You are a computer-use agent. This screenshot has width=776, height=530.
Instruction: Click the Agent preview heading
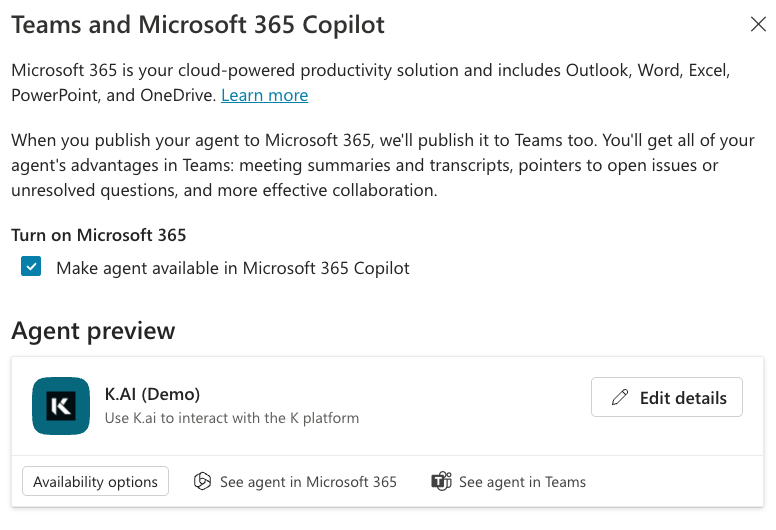(93, 331)
